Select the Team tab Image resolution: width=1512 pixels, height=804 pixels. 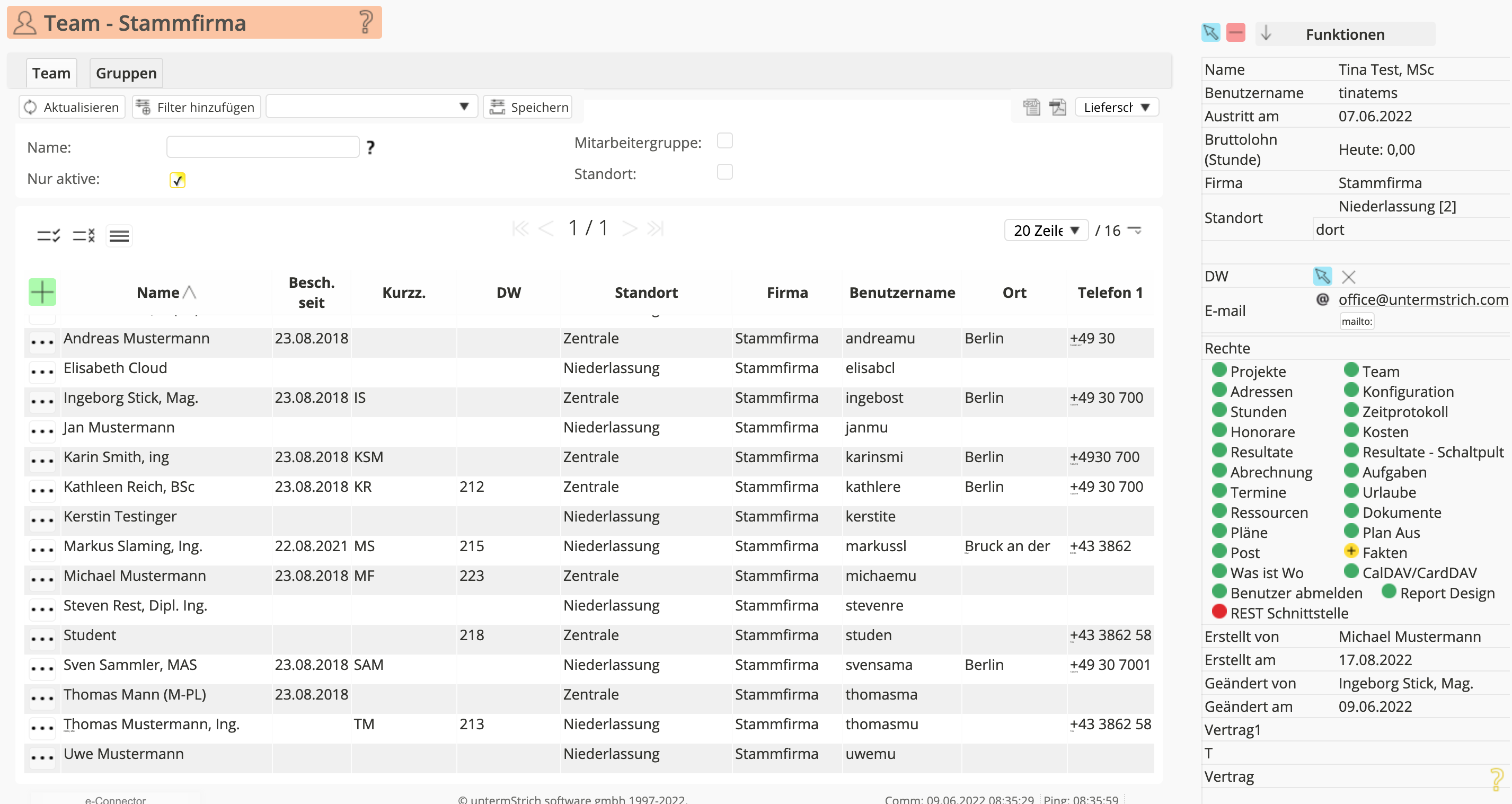click(x=51, y=73)
